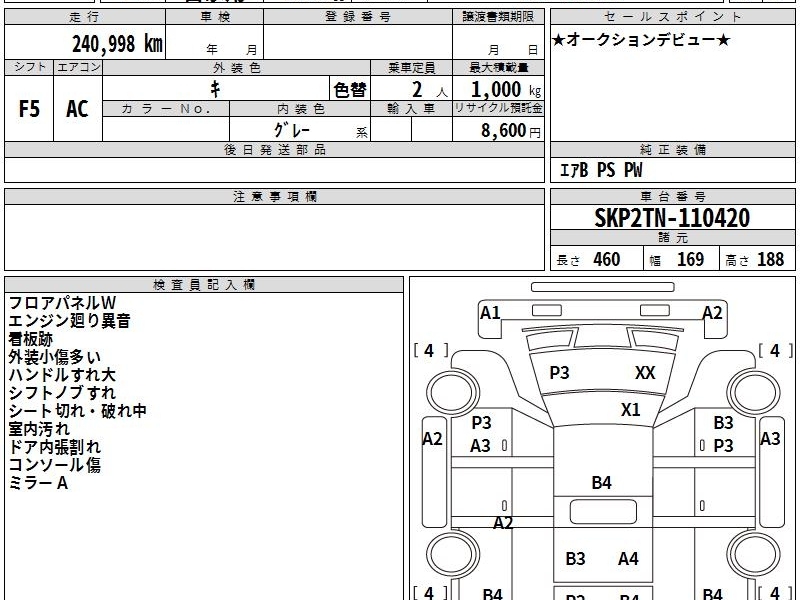Select the 純正装備 header
This screenshot has width=800, height=600.
point(673,149)
